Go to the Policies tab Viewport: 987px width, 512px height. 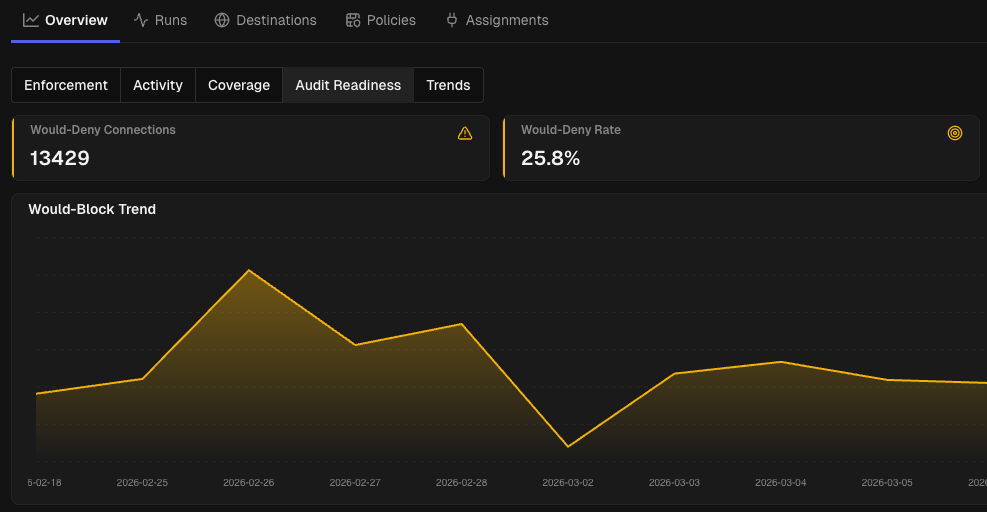[381, 20]
